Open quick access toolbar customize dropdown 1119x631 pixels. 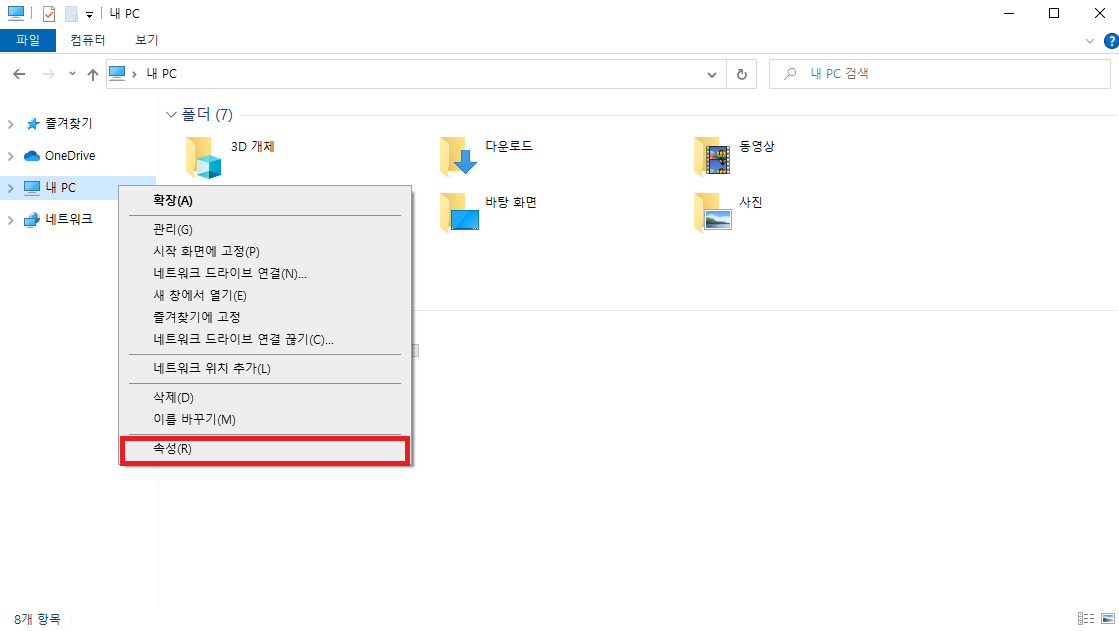tap(89, 14)
